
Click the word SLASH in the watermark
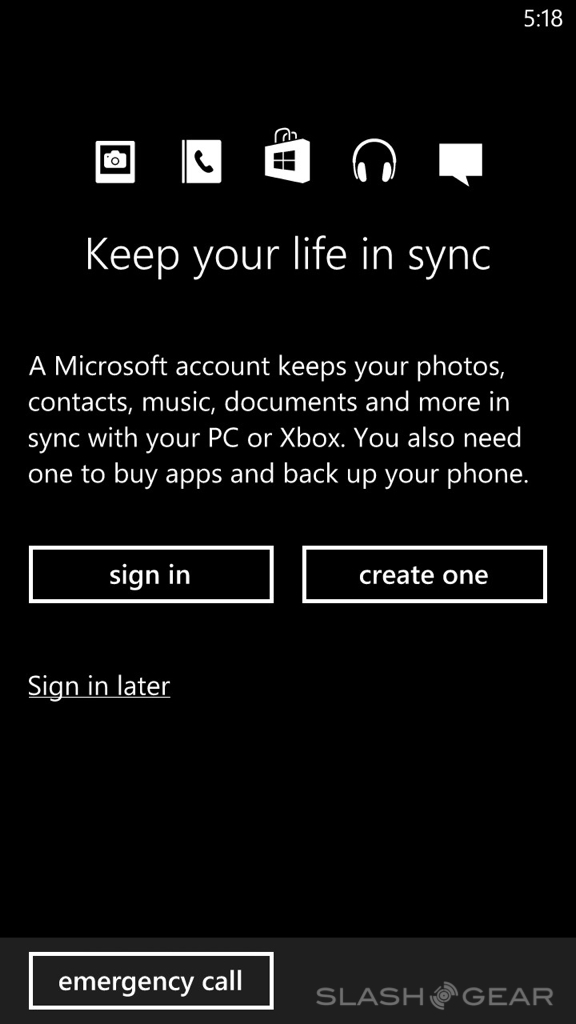coord(372,996)
